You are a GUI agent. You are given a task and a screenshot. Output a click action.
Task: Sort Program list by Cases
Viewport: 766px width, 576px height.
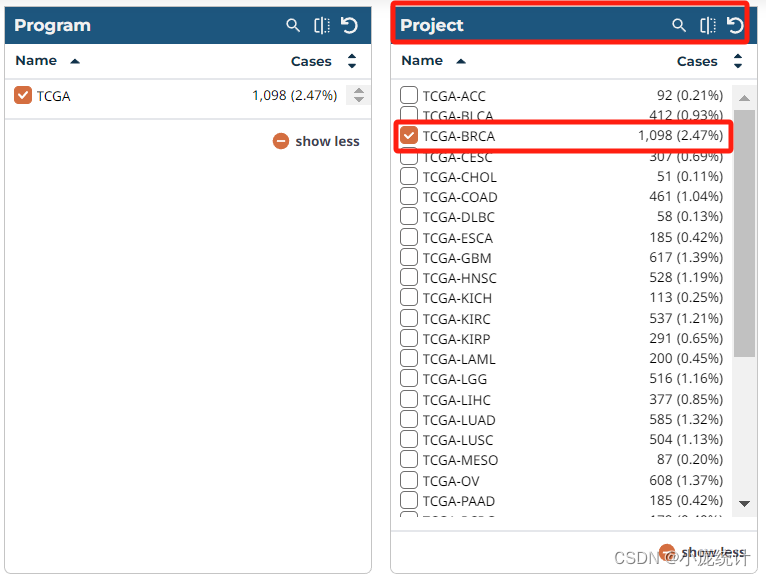pyautogui.click(x=324, y=61)
